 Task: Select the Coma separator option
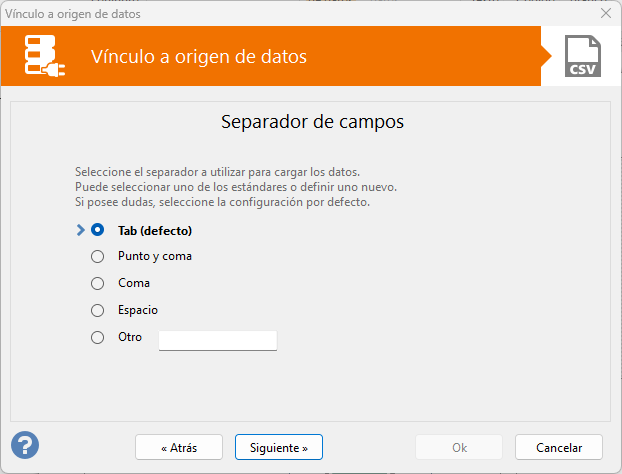pyautogui.click(x=98, y=284)
